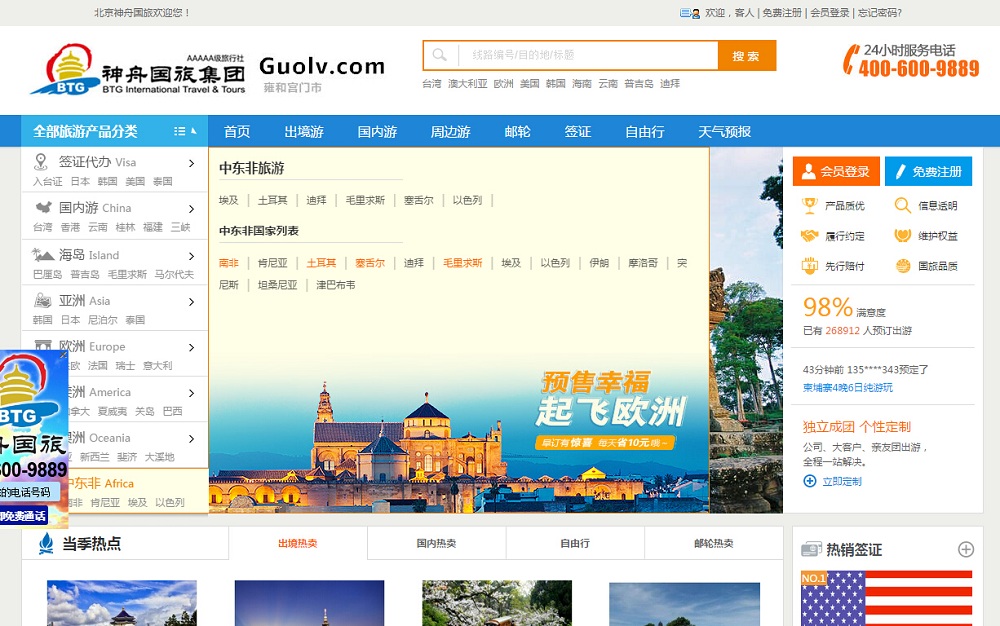Click the globe icon for 国旅品质
1000x626 pixels.
click(x=902, y=266)
